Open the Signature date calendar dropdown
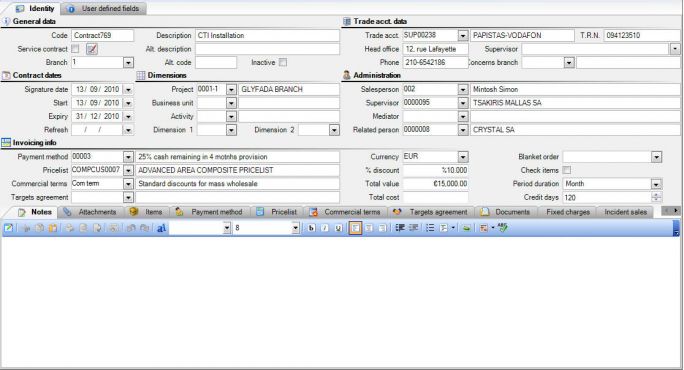Screen dimensions: 684x370 tap(128, 89)
